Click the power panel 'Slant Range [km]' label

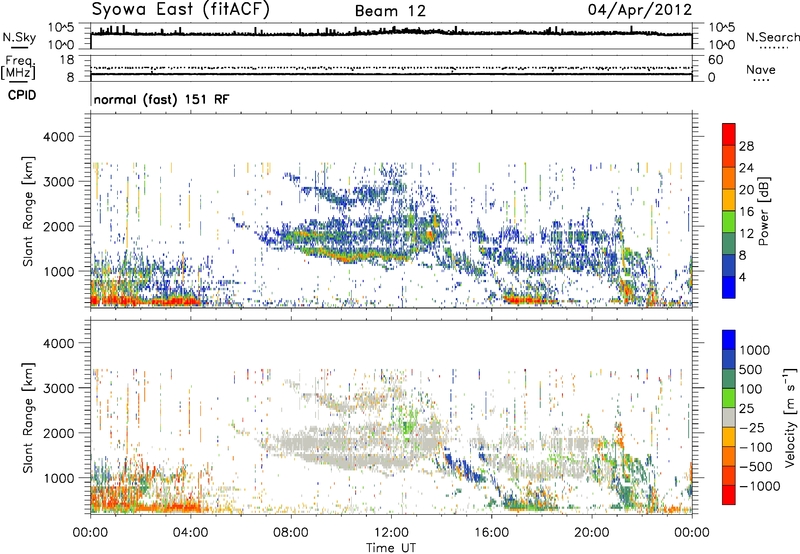coord(28,211)
